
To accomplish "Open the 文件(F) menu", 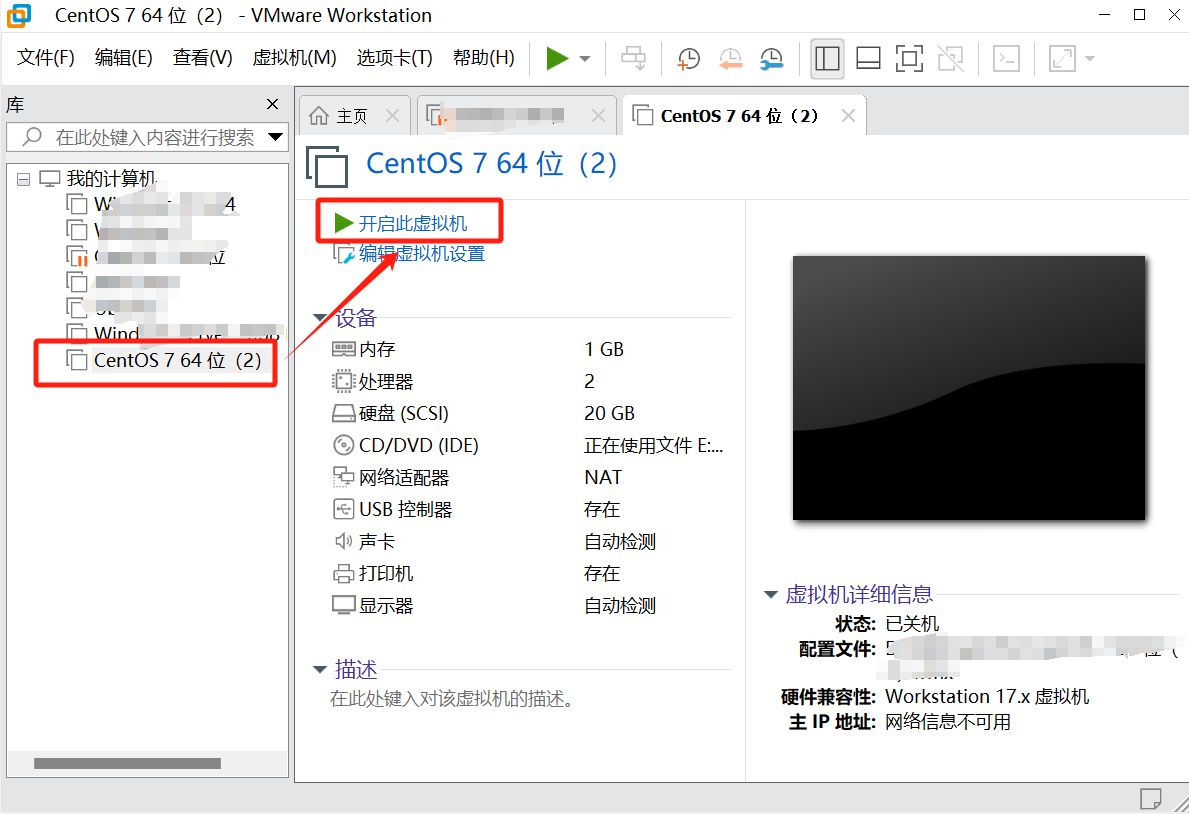I will click(45, 58).
